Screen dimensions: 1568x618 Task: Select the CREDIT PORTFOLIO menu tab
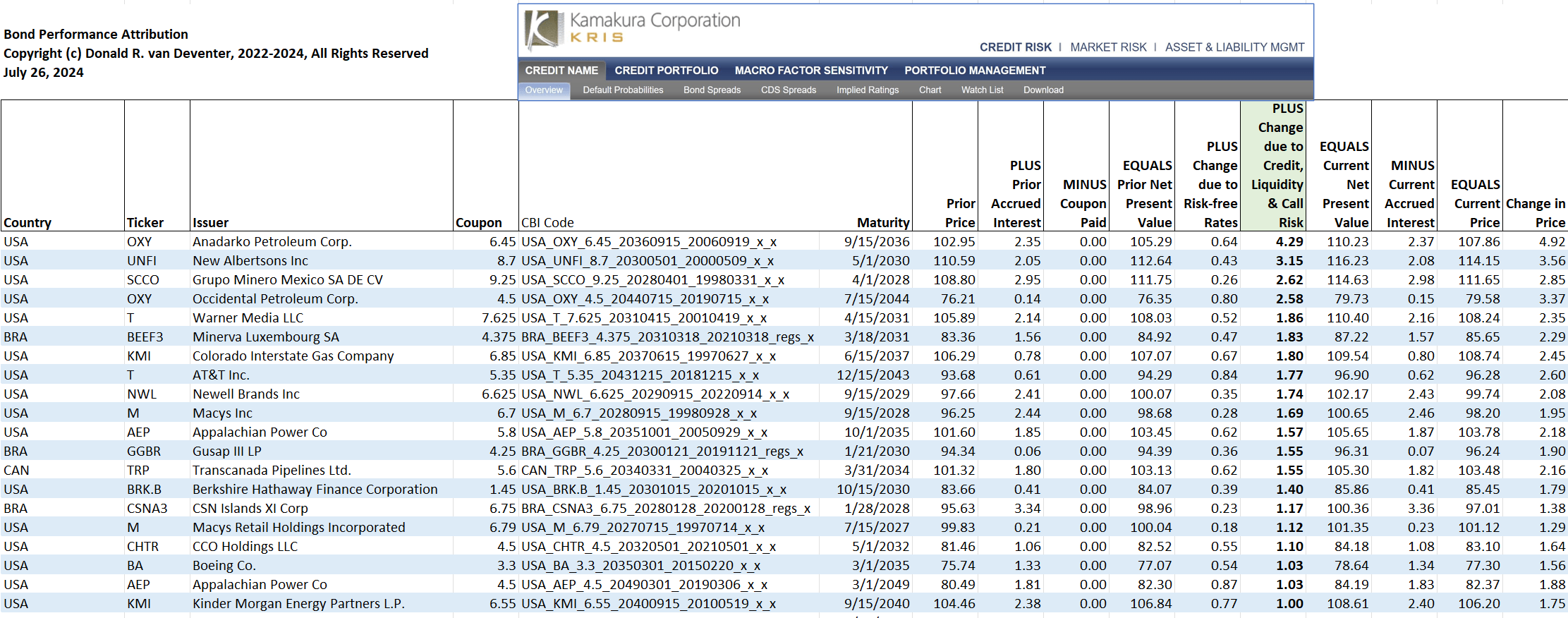click(x=667, y=71)
